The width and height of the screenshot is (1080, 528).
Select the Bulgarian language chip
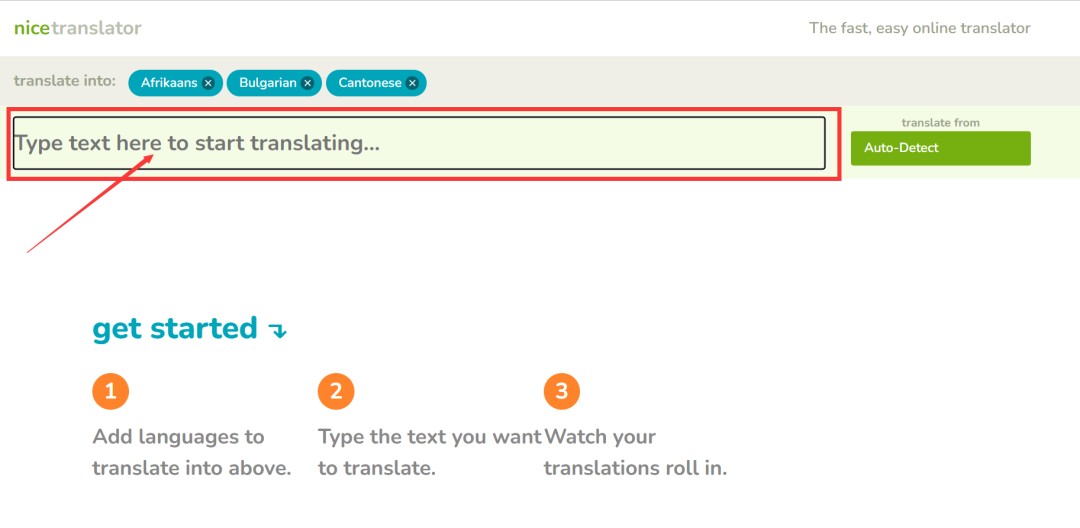[x=267, y=83]
